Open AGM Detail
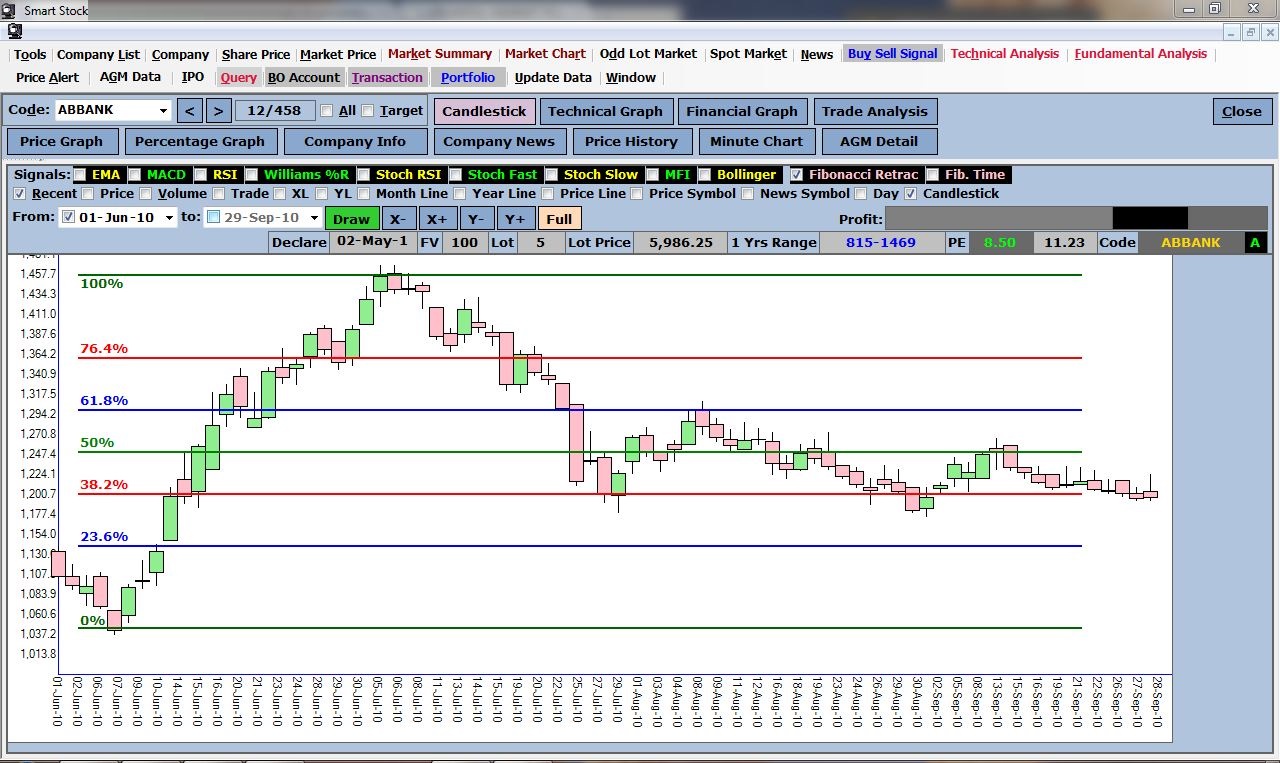 coord(880,141)
